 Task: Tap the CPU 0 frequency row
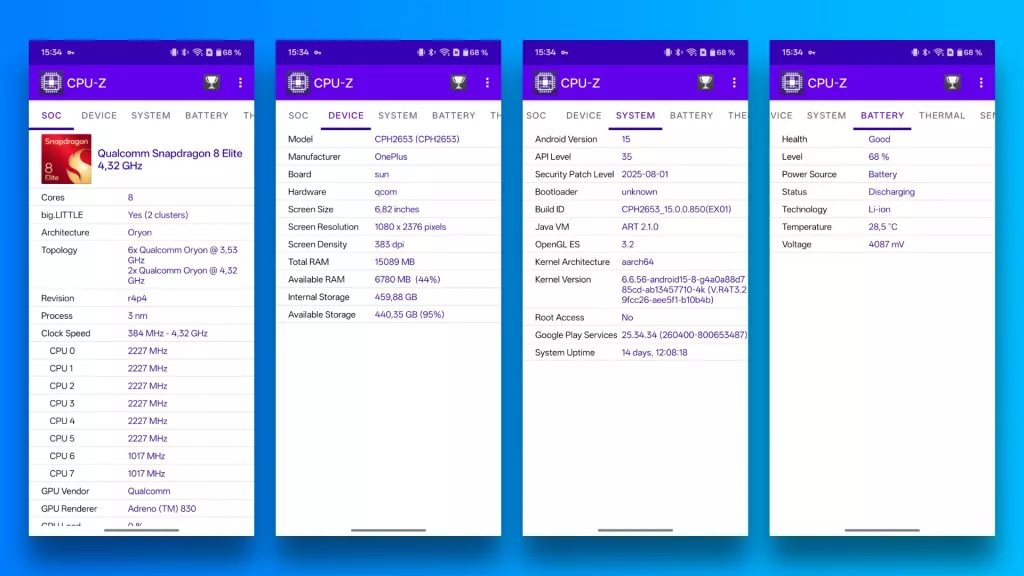coord(141,351)
